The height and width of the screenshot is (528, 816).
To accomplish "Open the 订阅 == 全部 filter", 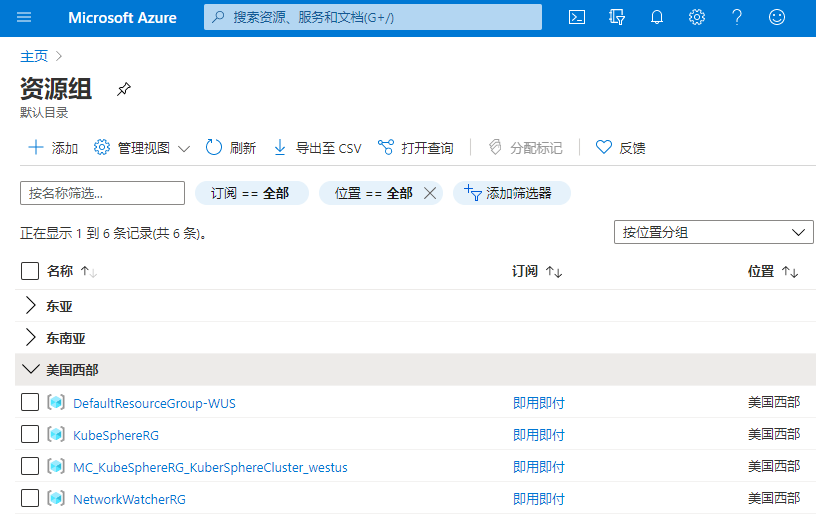I will point(251,194).
